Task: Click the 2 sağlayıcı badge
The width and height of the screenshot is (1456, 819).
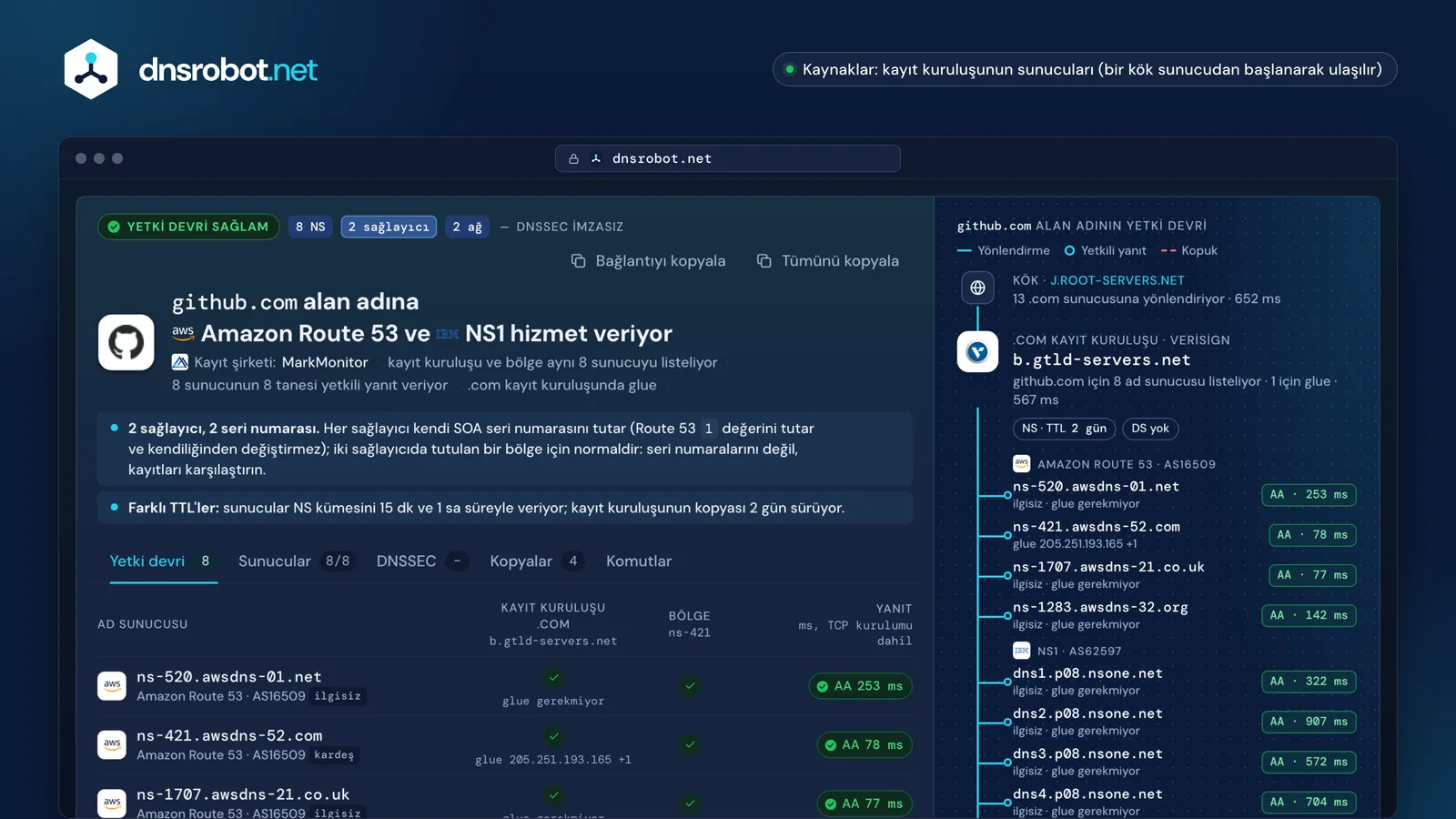Action: coord(389,227)
